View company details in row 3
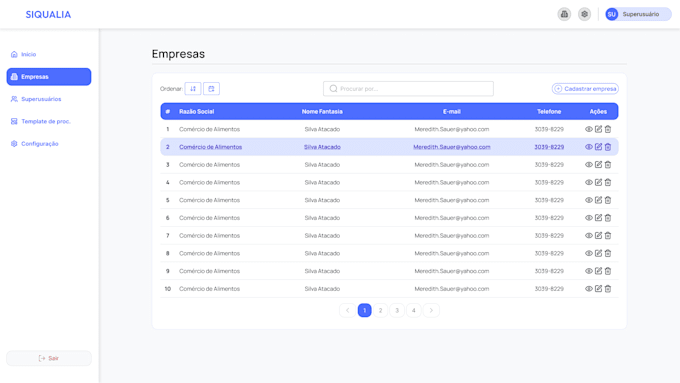Image resolution: width=680 pixels, height=383 pixels. 588,165
